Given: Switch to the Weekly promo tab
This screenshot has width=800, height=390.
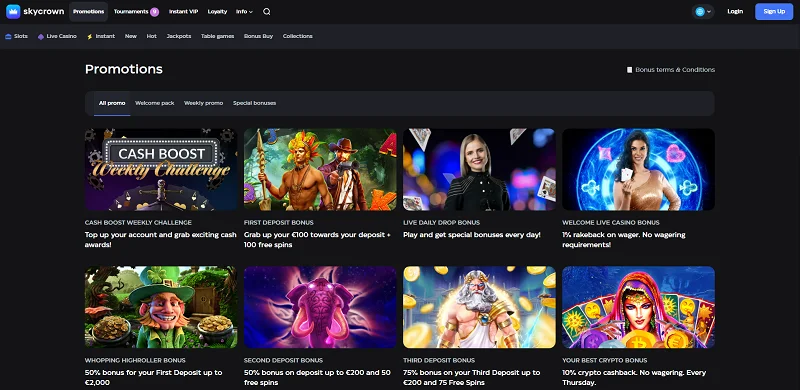Looking at the screenshot, I should [204, 103].
